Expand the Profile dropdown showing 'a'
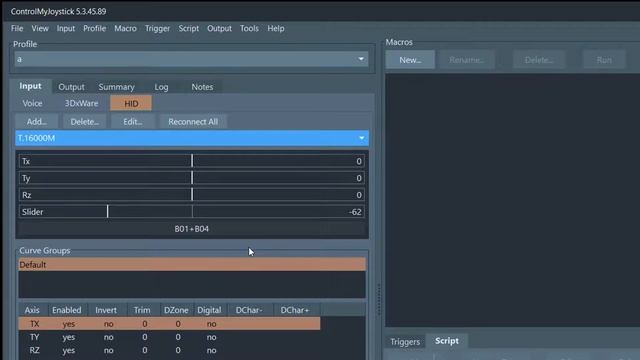Screen dimensions: 640x360 tap(191, 59)
